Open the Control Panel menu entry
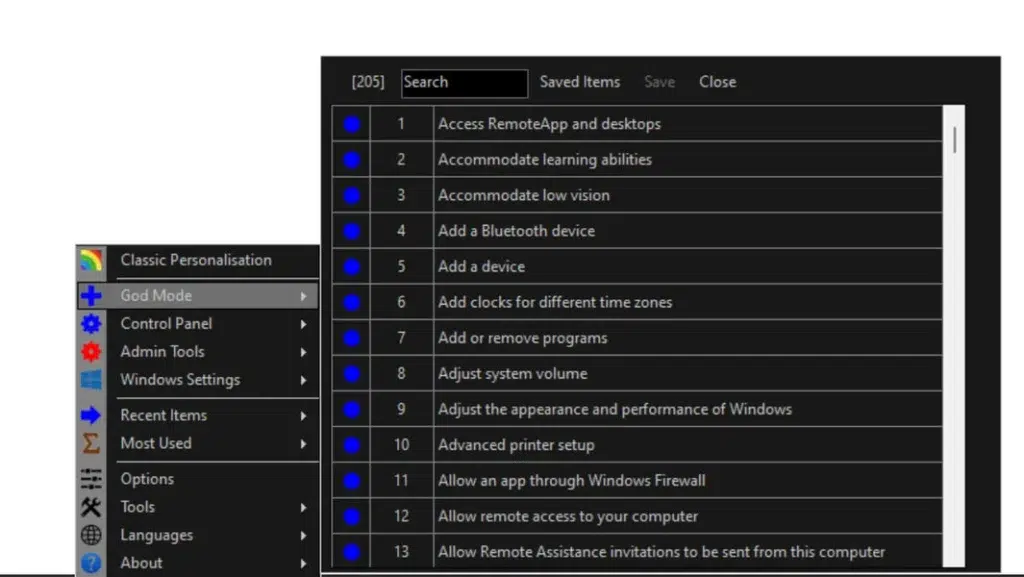Viewport: 1024px width, 577px height. [166, 324]
